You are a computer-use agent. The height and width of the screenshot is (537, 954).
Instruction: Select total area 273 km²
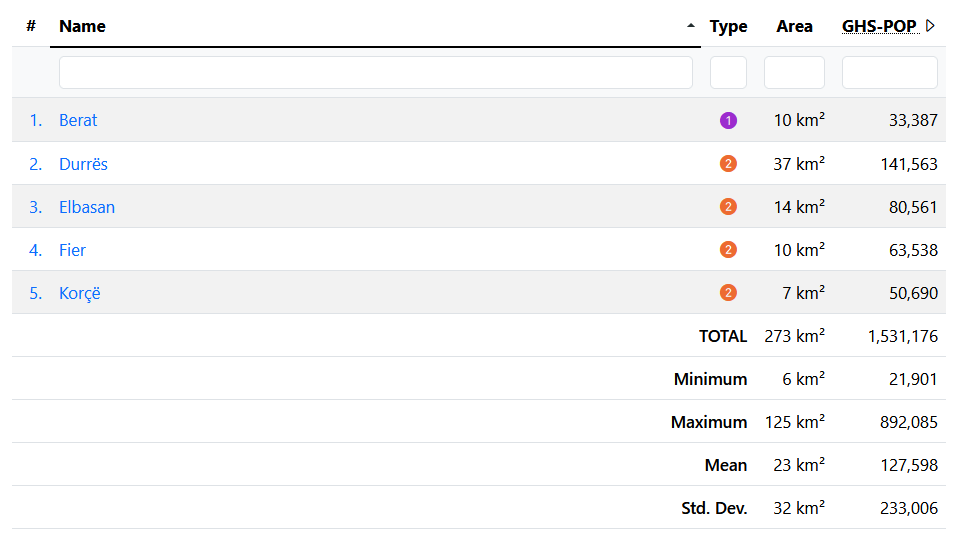click(x=795, y=336)
